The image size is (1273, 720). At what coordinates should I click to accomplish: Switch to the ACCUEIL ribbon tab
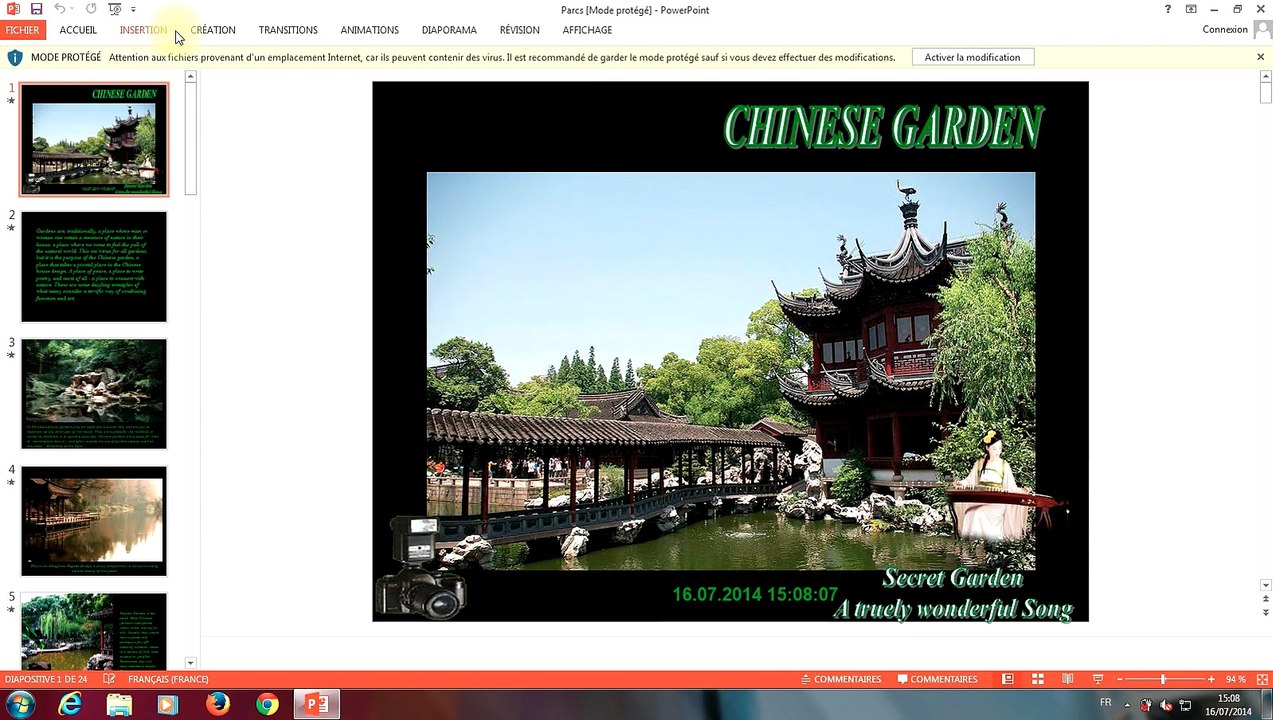[78, 30]
